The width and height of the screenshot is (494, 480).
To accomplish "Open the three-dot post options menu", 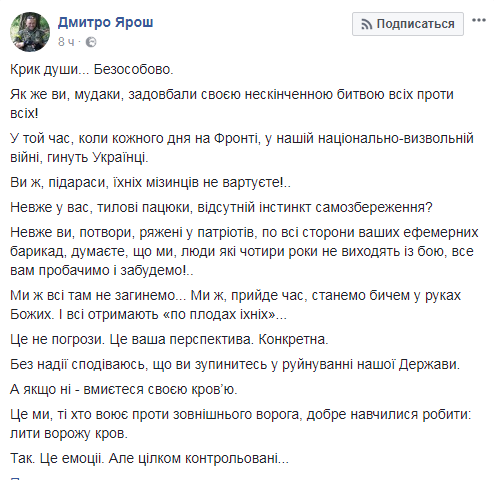I will coord(479,20).
